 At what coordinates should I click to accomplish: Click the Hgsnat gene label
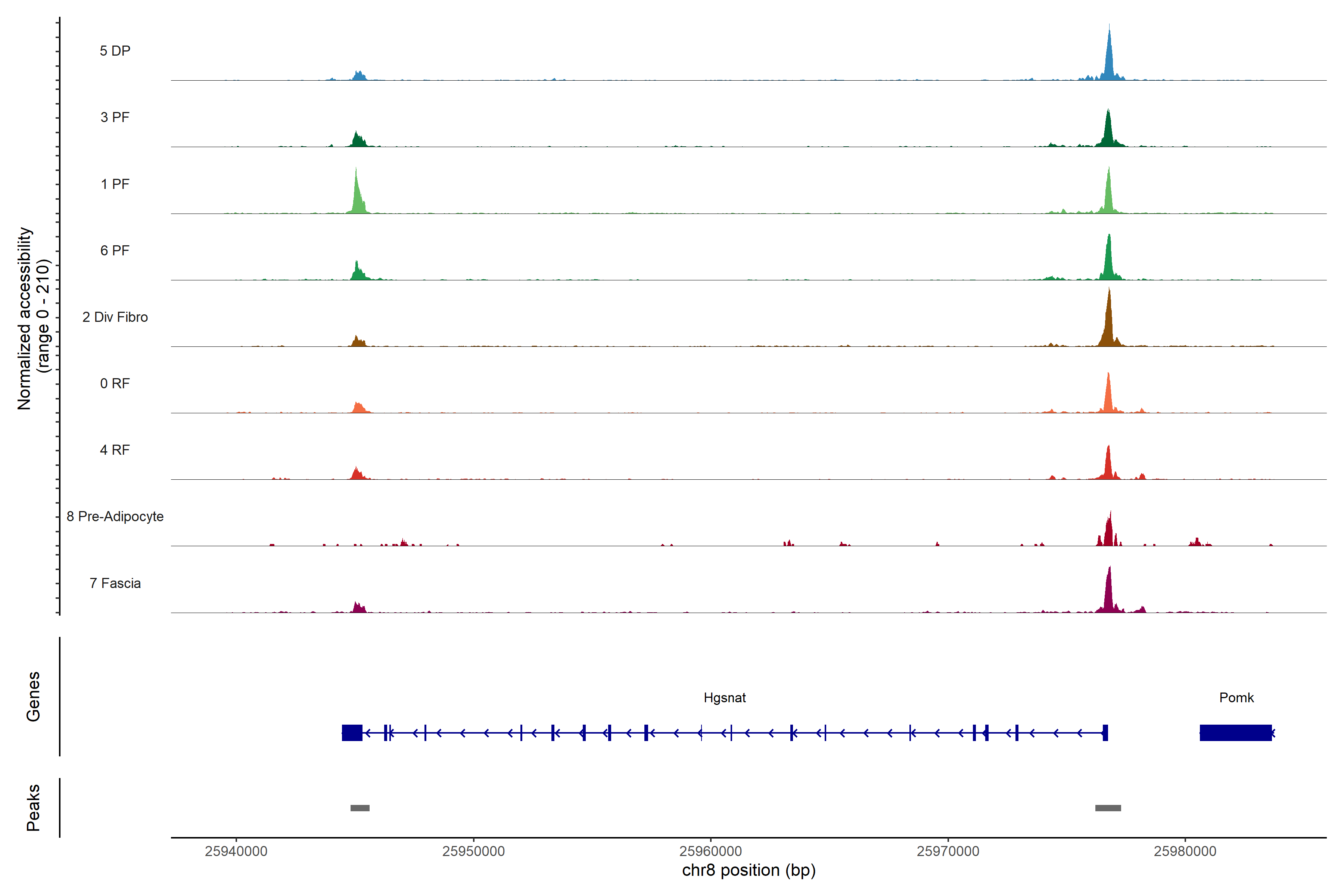click(725, 698)
